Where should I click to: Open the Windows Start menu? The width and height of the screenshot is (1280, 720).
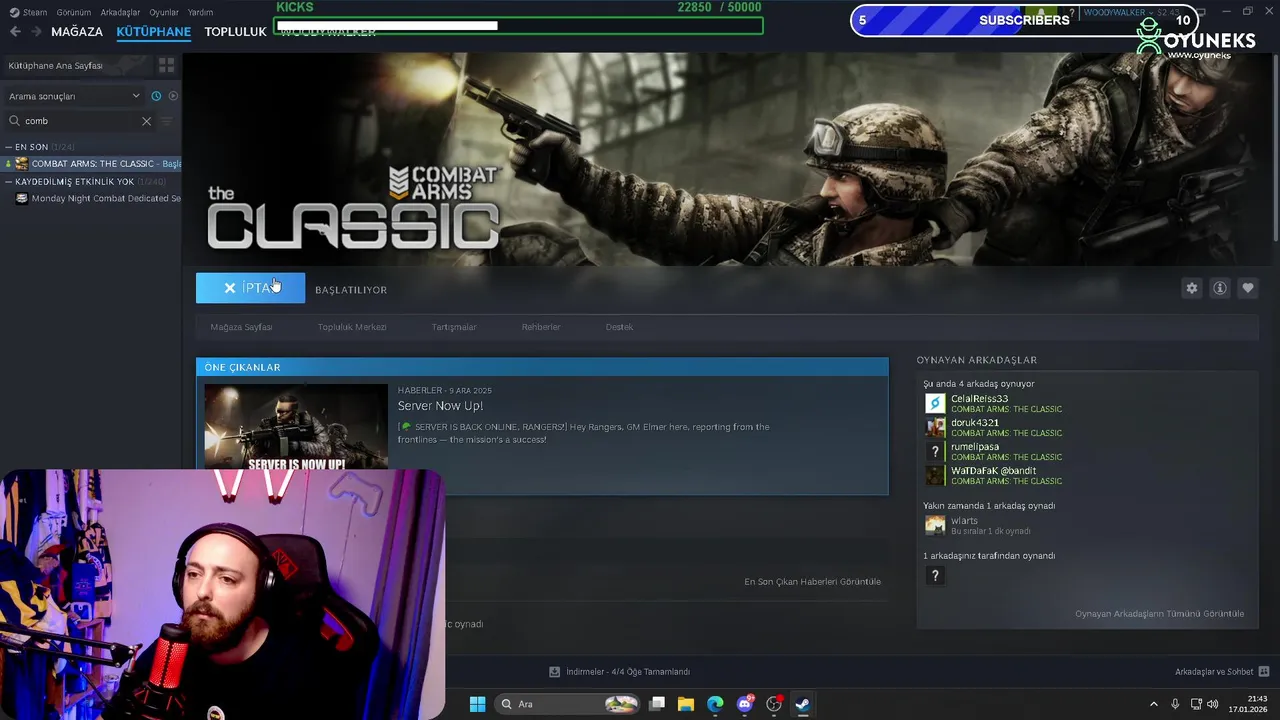[477, 704]
